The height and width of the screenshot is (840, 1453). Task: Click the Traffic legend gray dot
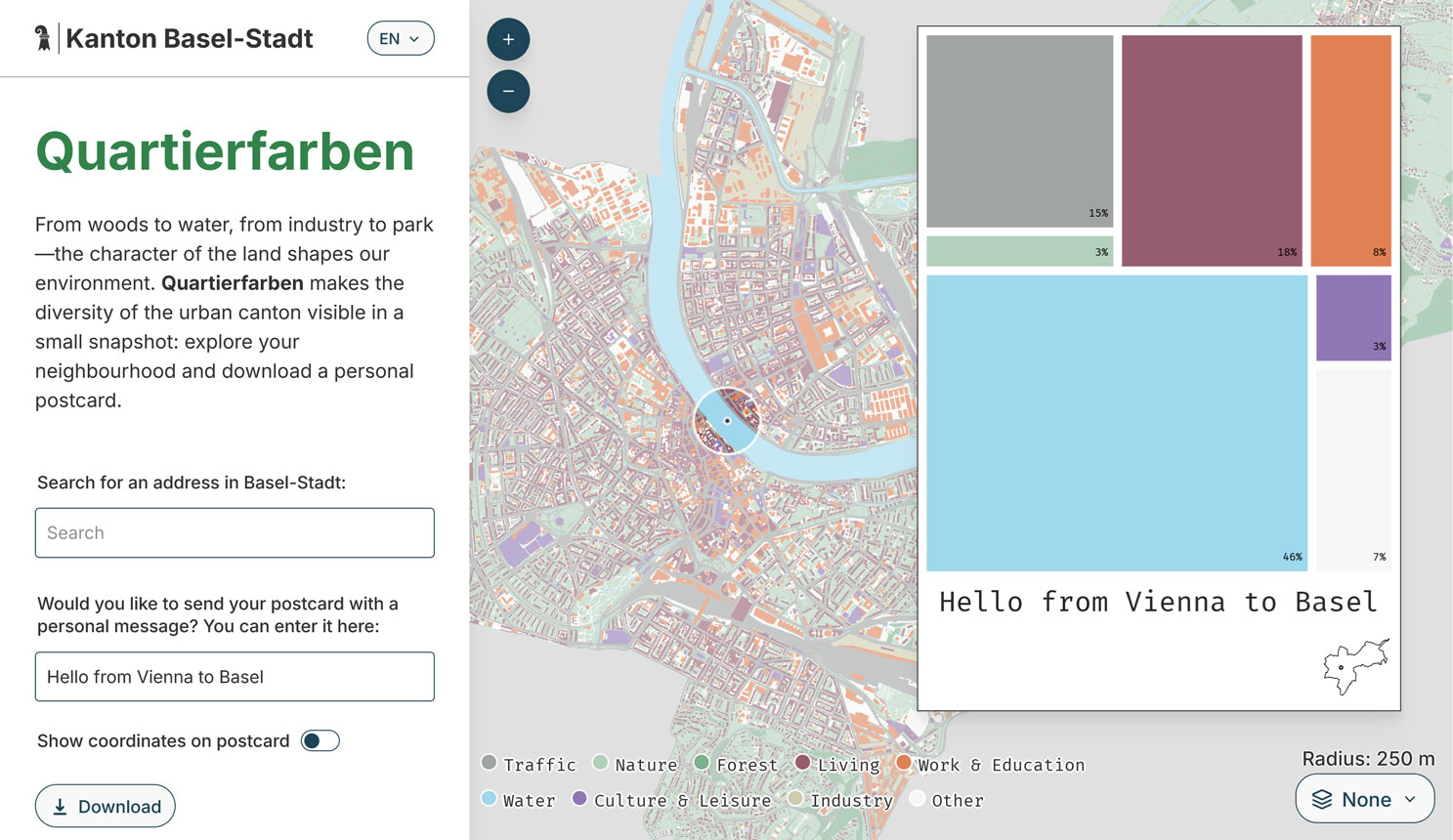[490, 762]
